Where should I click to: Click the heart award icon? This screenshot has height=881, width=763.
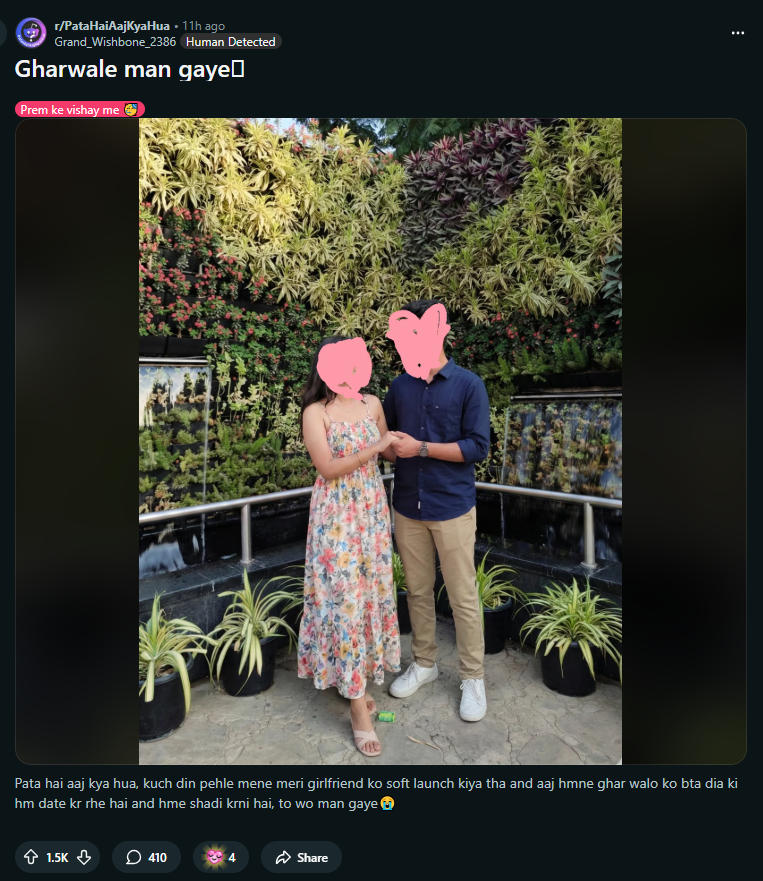[215, 857]
